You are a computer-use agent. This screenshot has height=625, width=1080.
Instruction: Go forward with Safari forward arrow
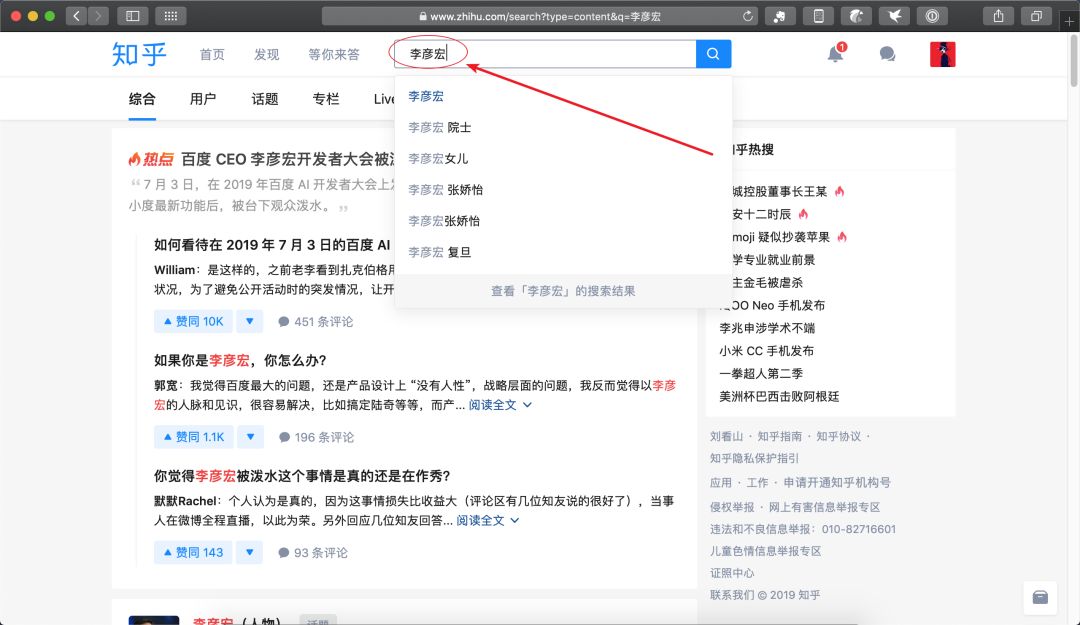tap(98, 16)
